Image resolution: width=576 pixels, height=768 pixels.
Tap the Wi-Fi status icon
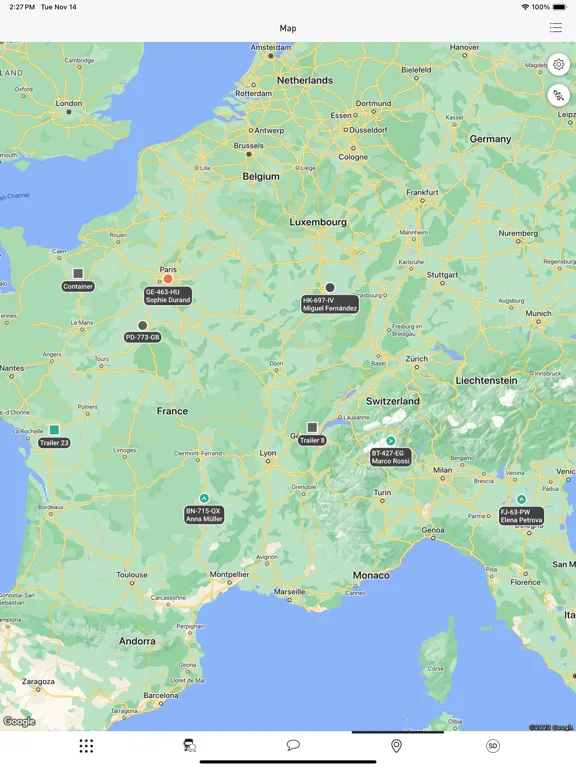[x=525, y=7]
